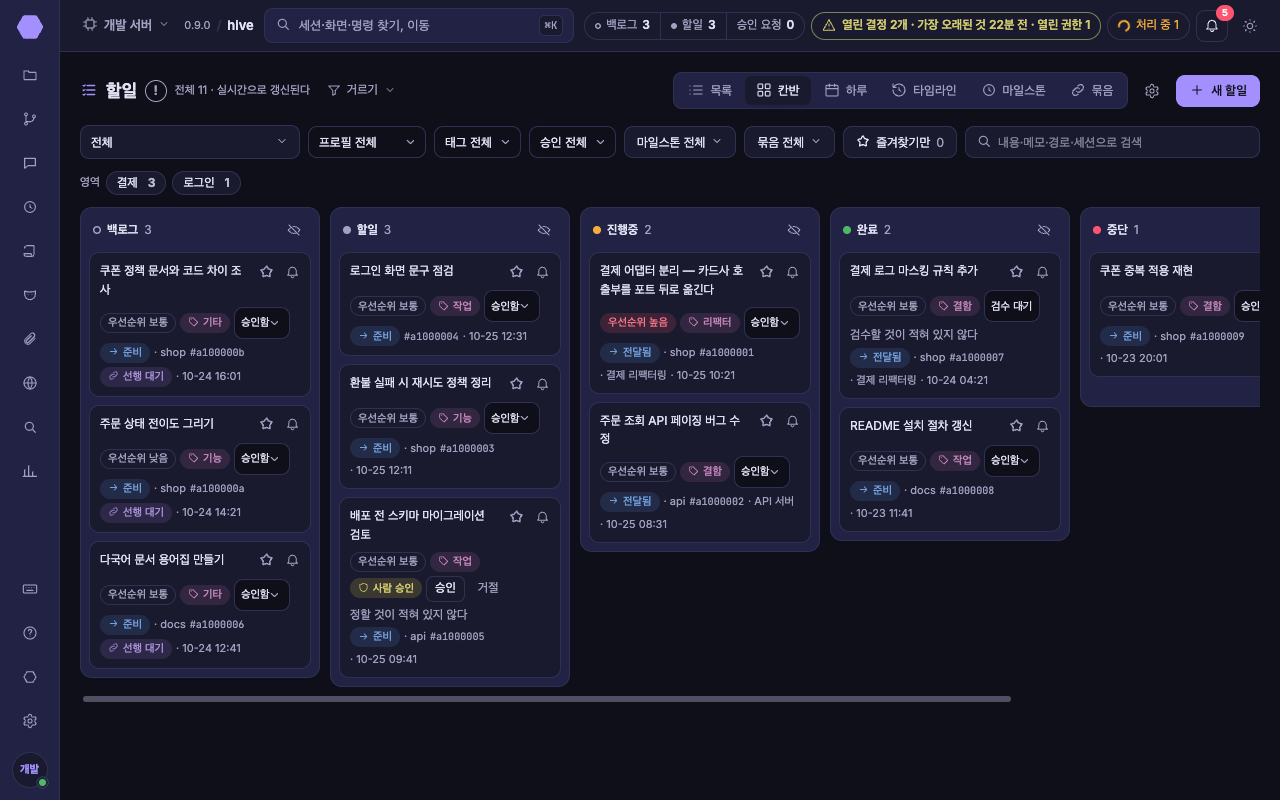
Task: Open the paperclip attachments sidebar icon
Action: pyautogui.click(x=30, y=339)
